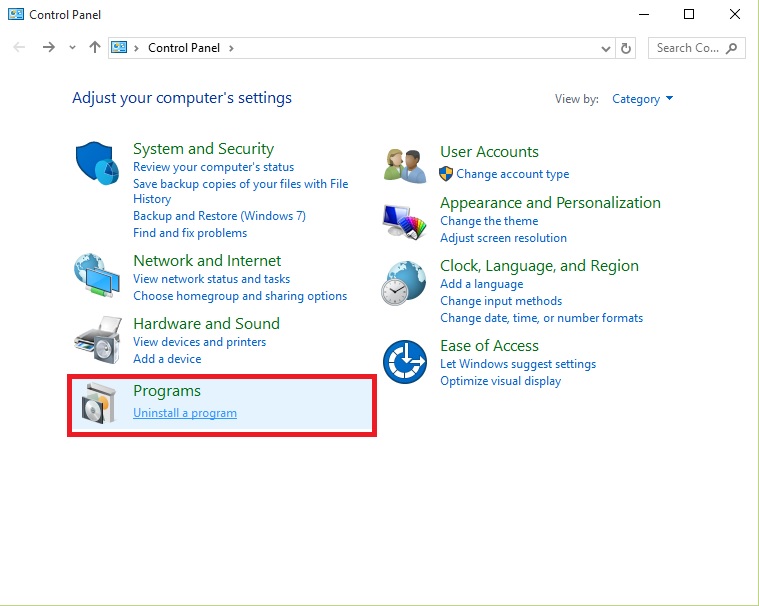Image resolution: width=759 pixels, height=606 pixels.
Task: Open the Hardware and Sound printer icon
Action: tap(98, 340)
